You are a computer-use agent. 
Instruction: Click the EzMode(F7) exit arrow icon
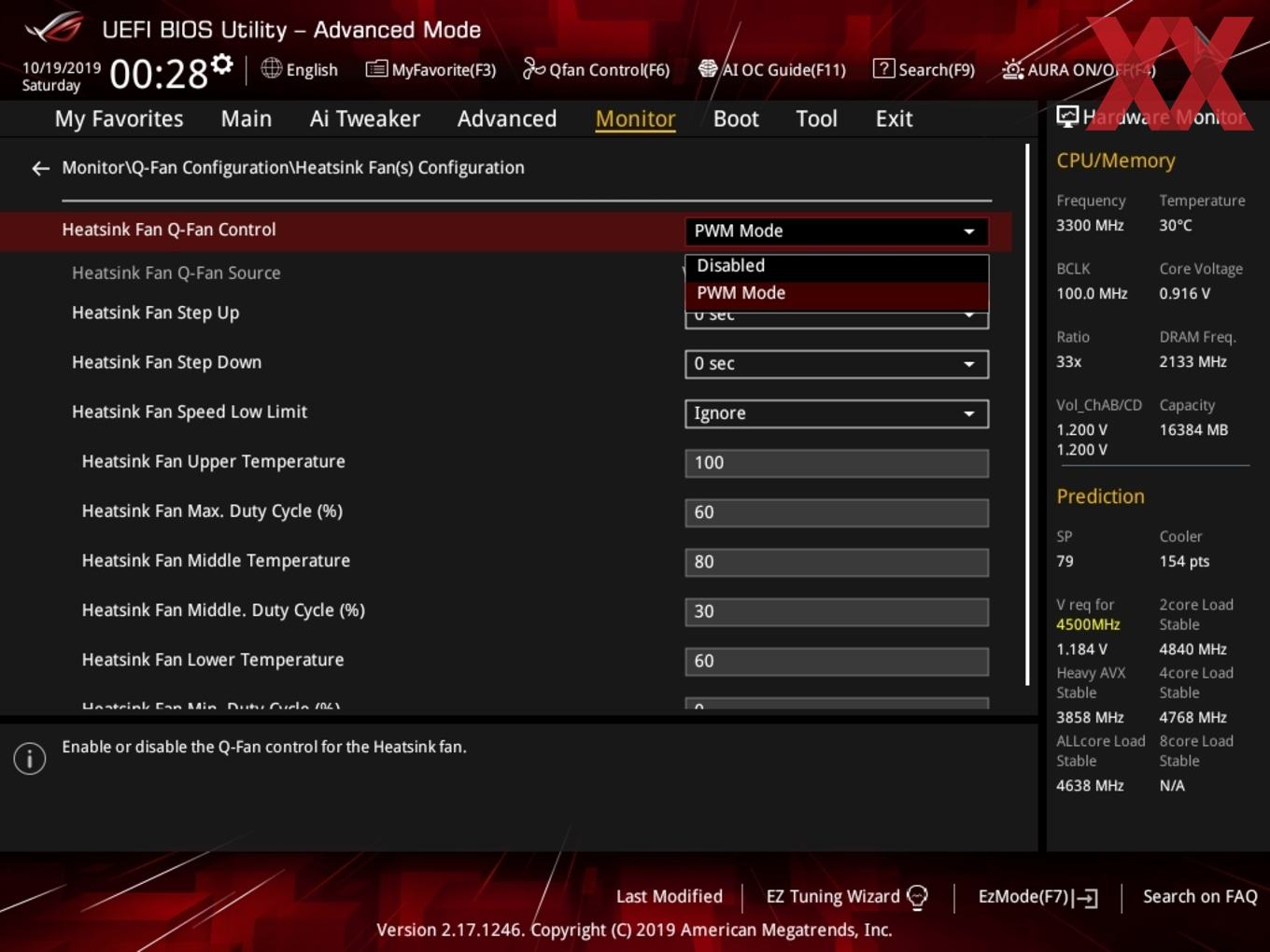point(1085,898)
